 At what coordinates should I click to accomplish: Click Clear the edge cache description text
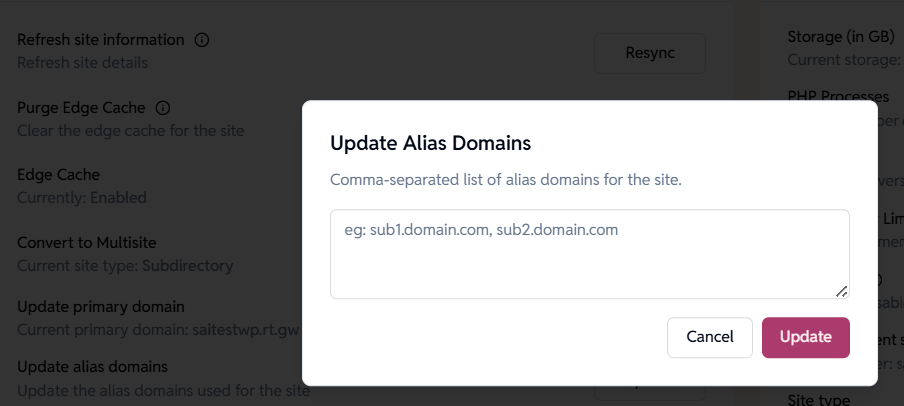point(130,130)
